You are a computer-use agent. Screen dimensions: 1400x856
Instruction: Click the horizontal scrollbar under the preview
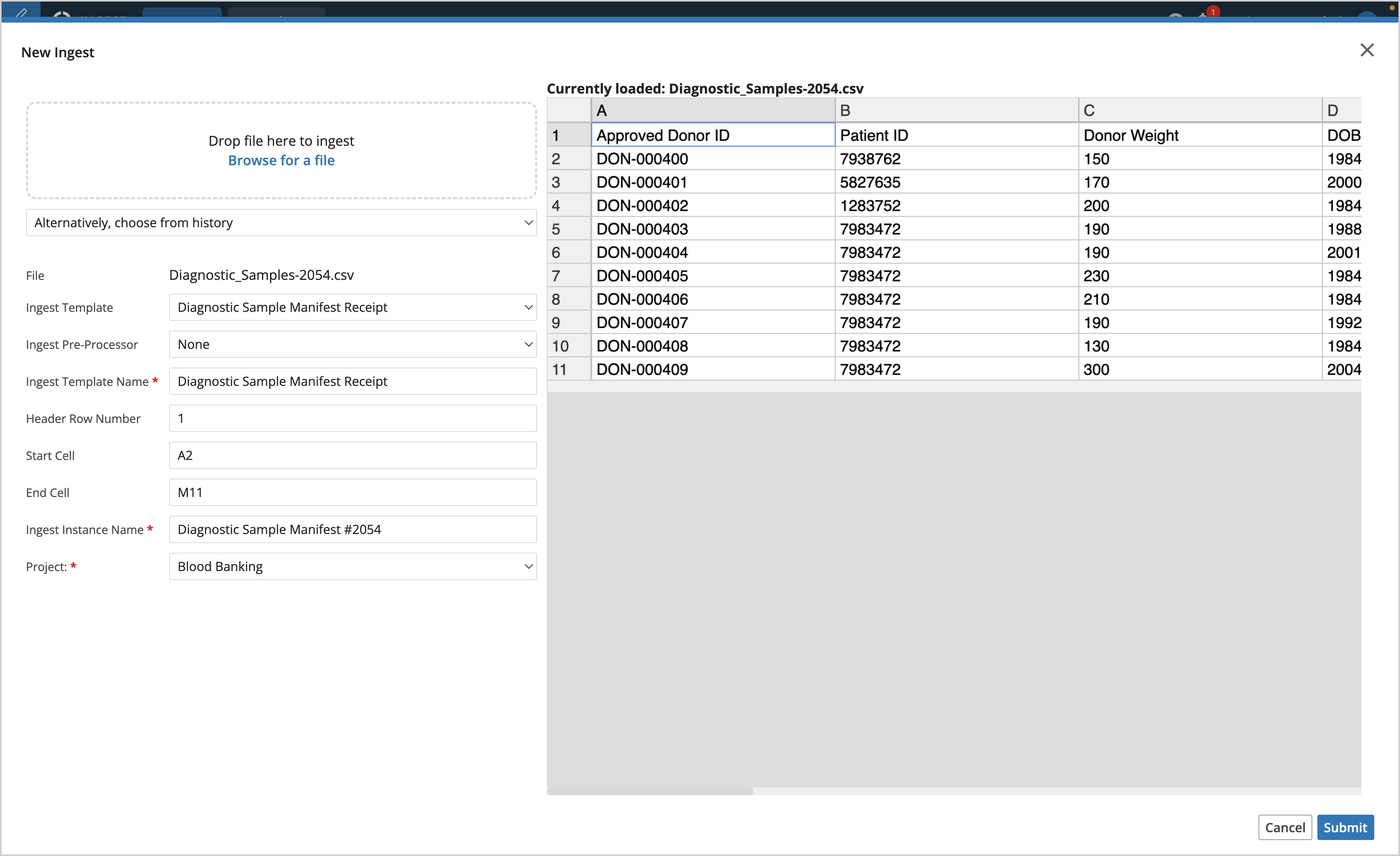tap(650, 791)
